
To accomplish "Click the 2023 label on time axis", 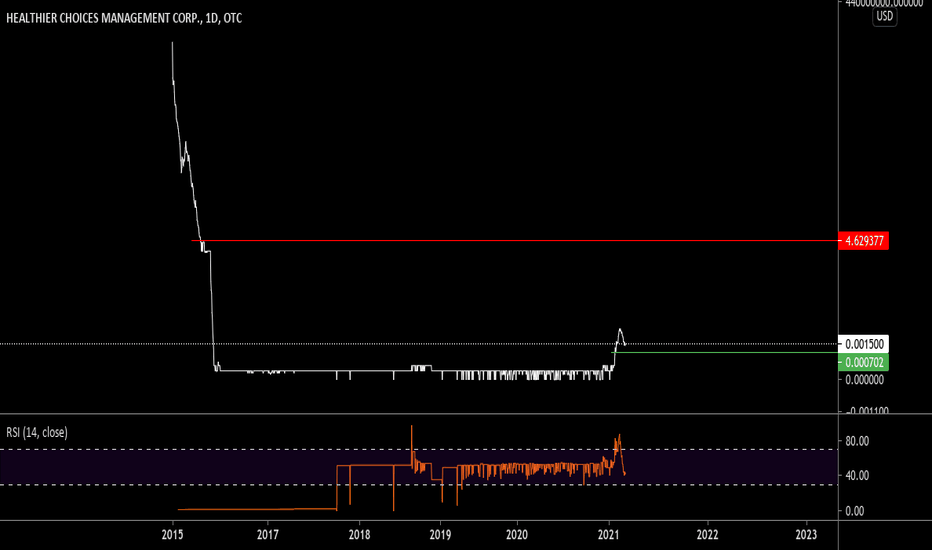I will [806, 535].
